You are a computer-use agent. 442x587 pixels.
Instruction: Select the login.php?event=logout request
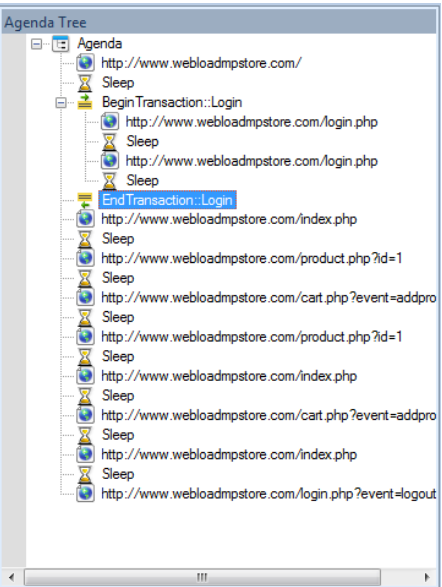269,494
